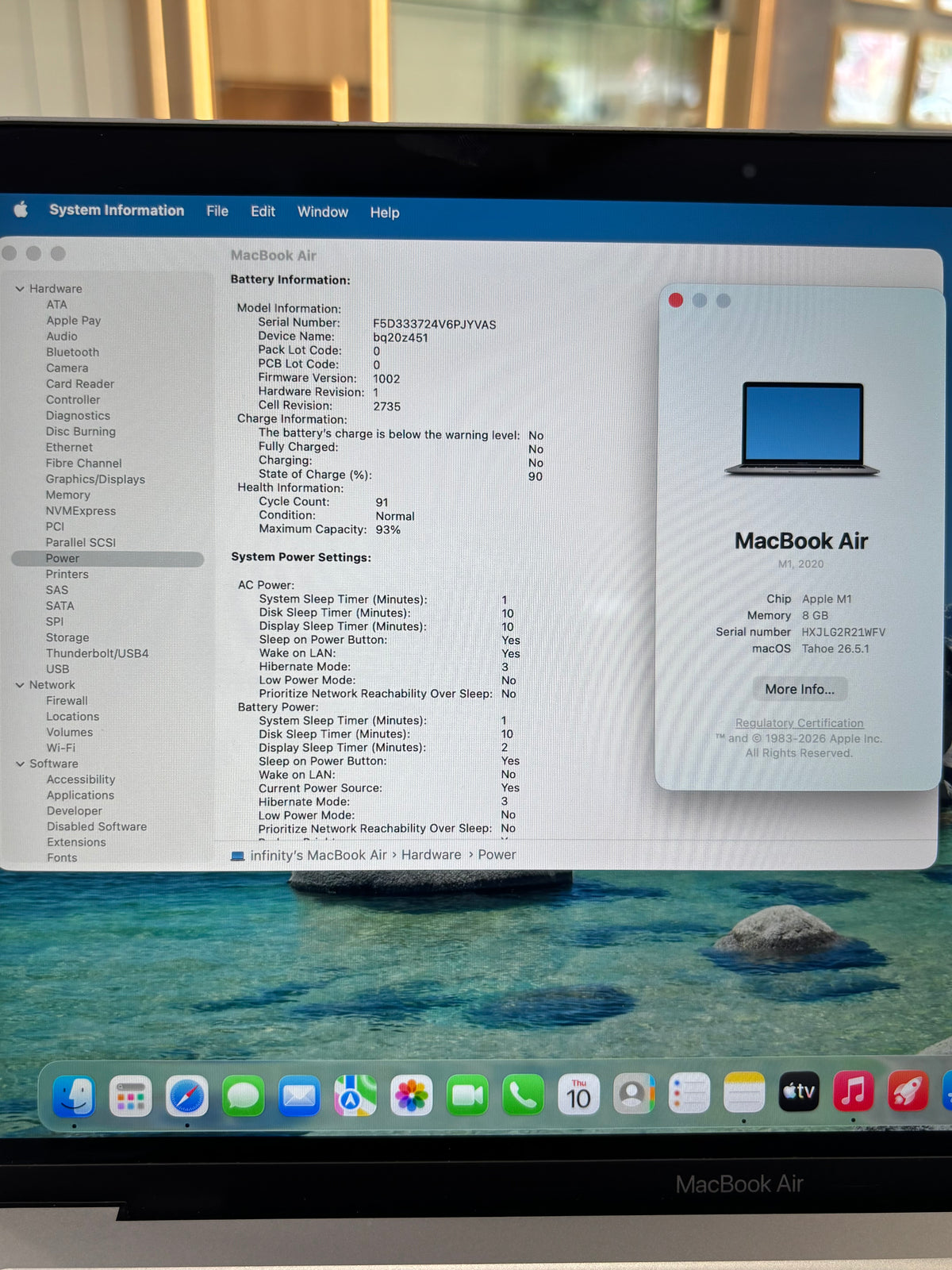This screenshot has height=1270, width=952.
Task: Select Fibre Channel in the sidebar
Action: click(83, 464)
